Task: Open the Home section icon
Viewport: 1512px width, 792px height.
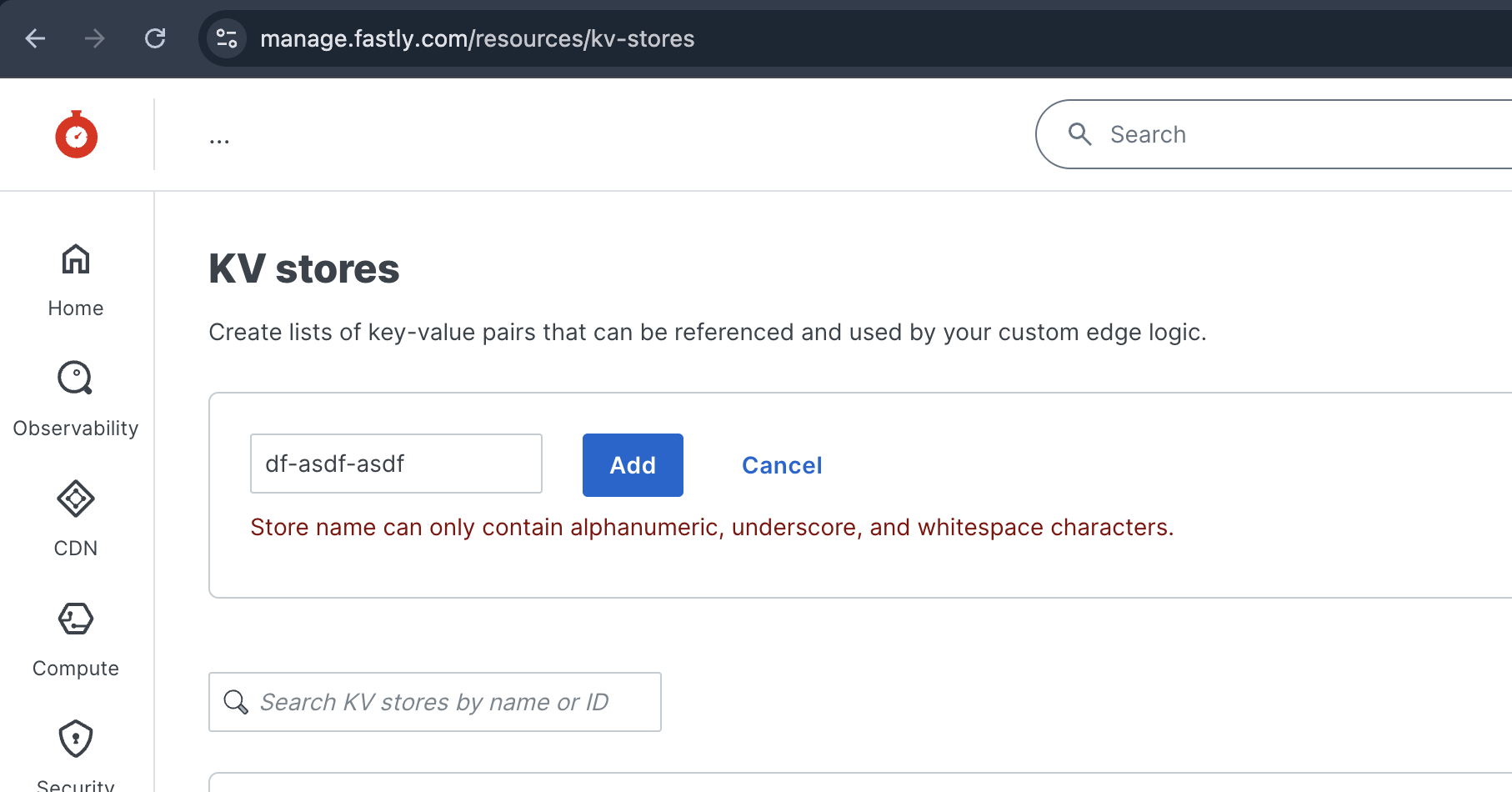Action: pyautogui.click(x=76, y=260)
